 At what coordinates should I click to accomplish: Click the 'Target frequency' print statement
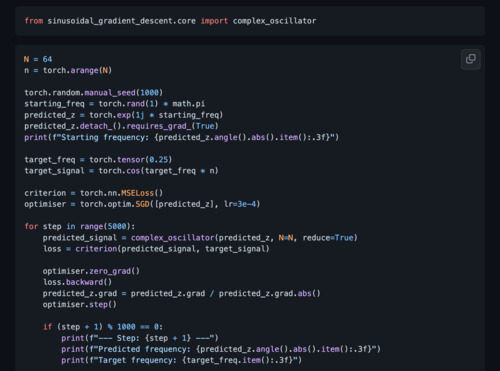pyautogui.click(x=181, y=360)
